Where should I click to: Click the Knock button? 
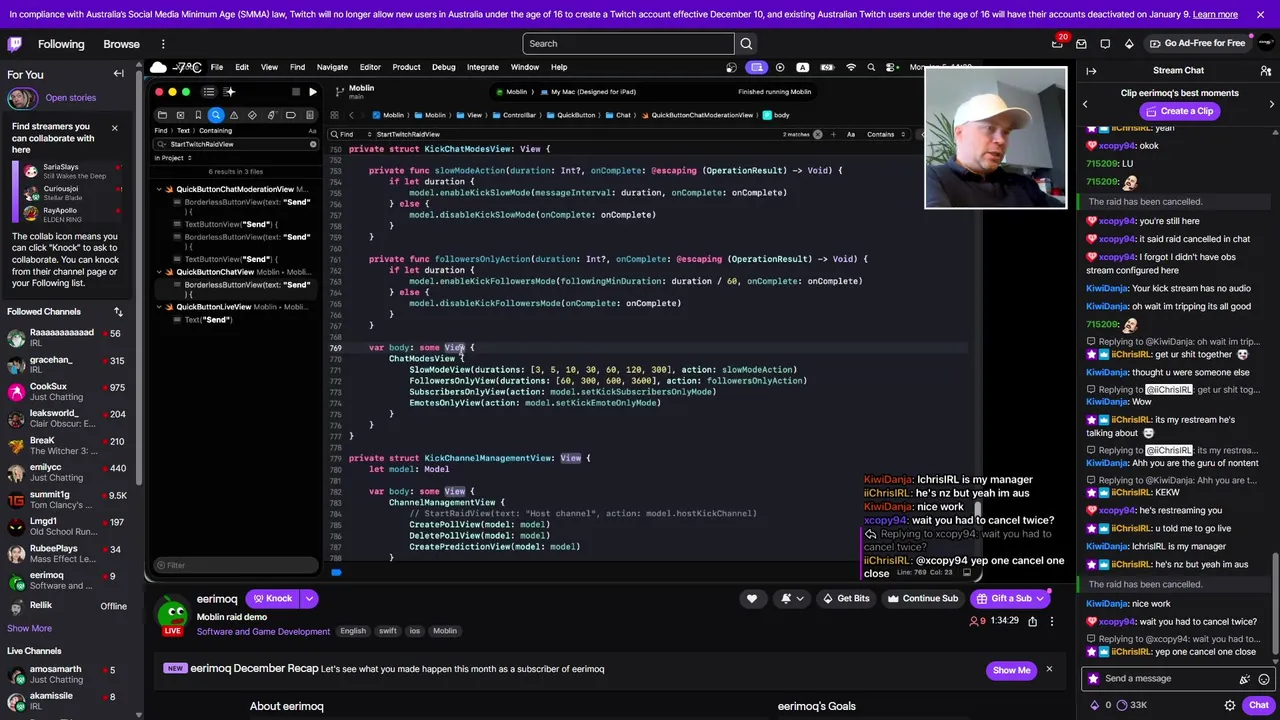pos(272,599)
